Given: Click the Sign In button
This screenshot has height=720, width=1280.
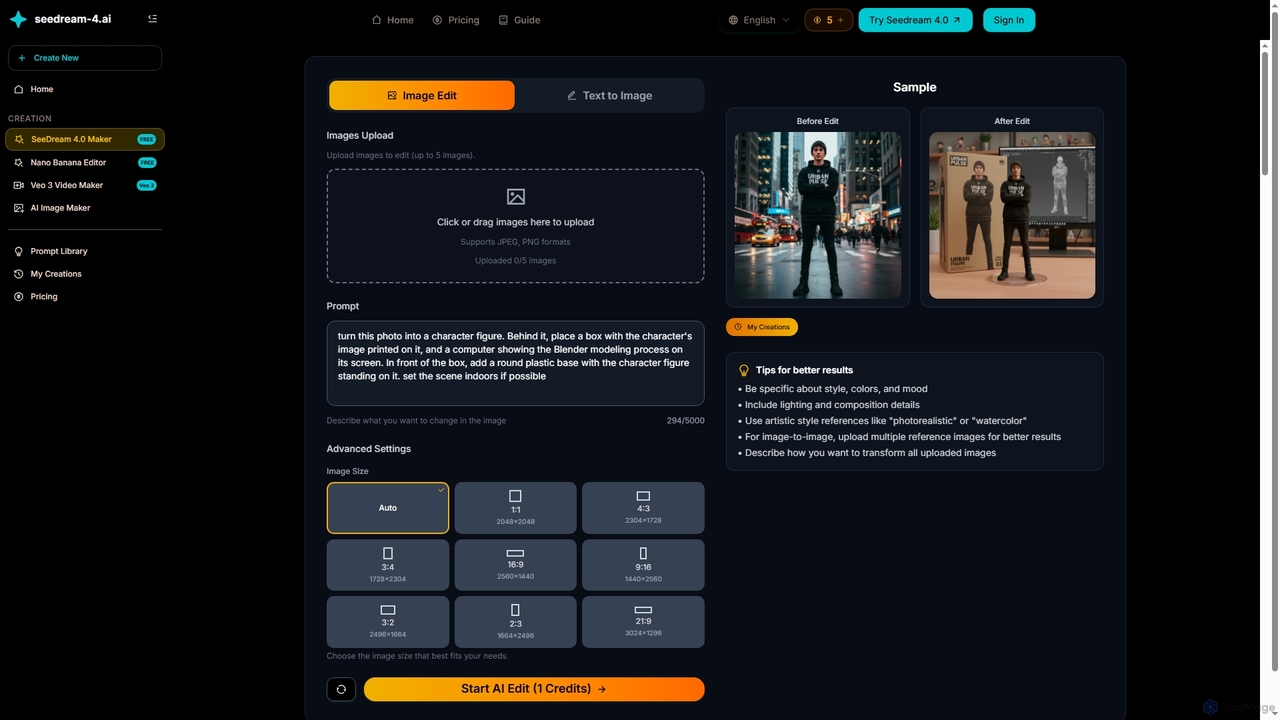Looking at the screenshot, I should [x=1009, y=20].
